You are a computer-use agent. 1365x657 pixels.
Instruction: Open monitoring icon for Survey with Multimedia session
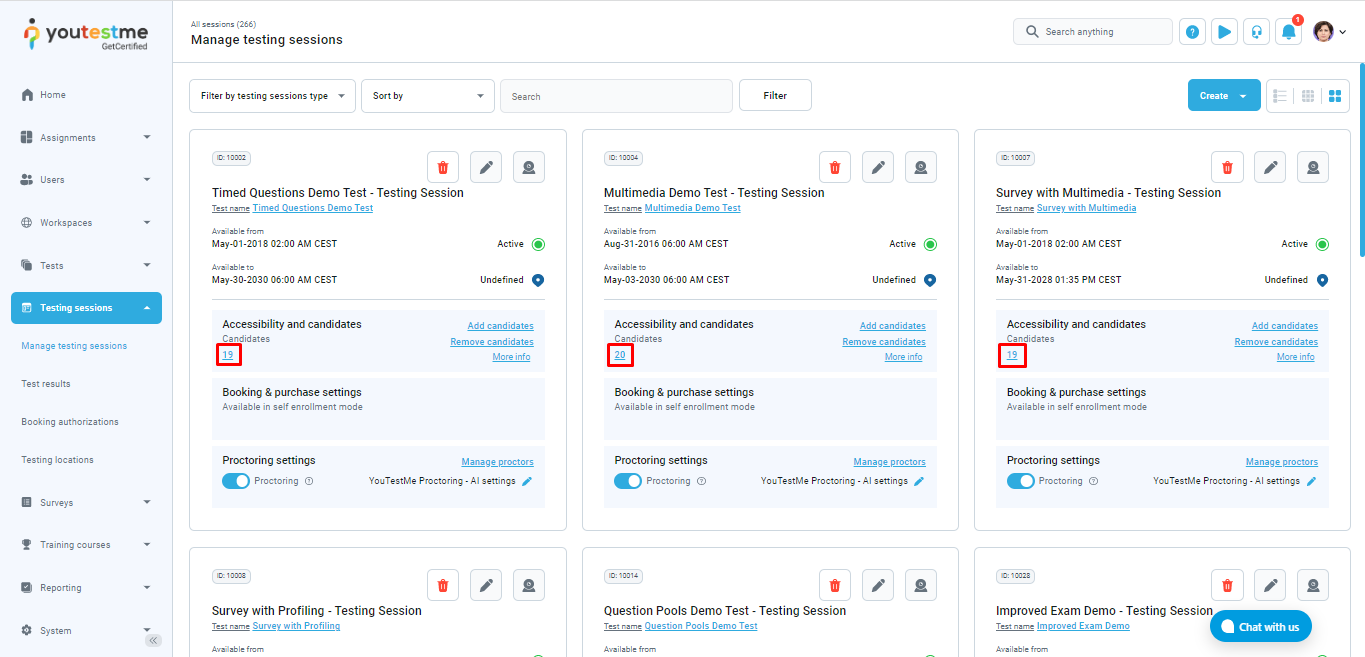1313,167
